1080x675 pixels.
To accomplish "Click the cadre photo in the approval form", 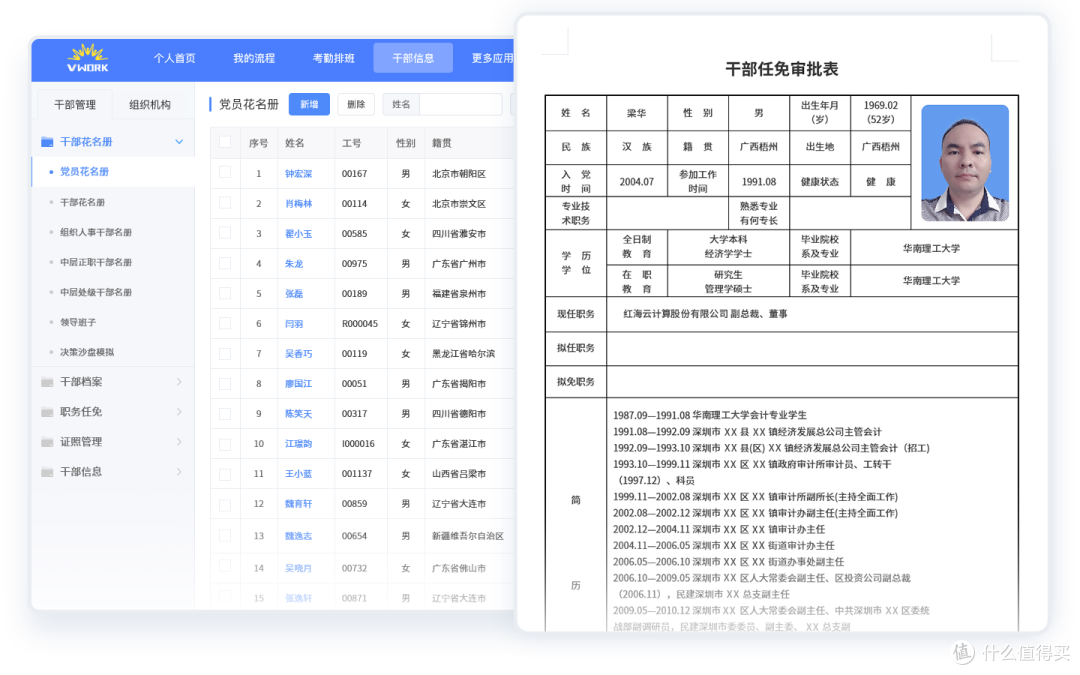I will click(964, 163).
